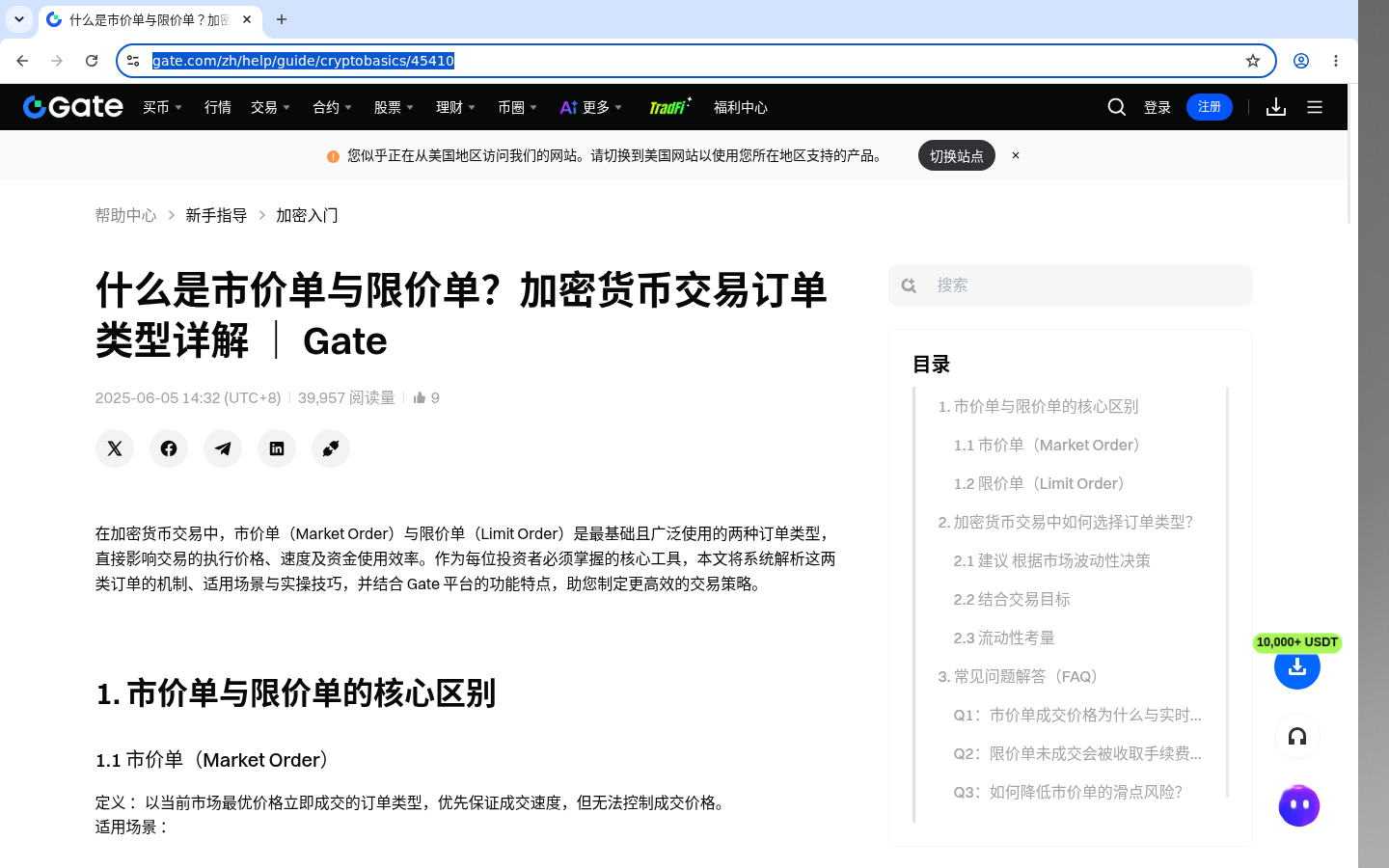Click the 切换站点 button
Screen dimensions: 1389x868
pos(957,155)
